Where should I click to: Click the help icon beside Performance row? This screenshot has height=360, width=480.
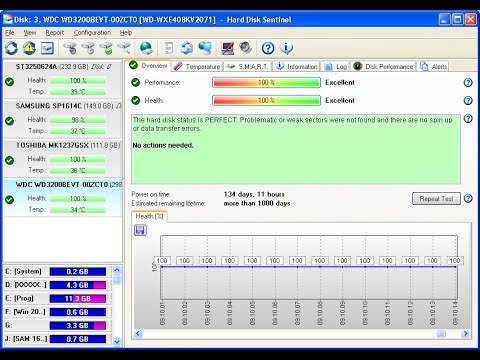pyautogui.click(x=468, y=82)
